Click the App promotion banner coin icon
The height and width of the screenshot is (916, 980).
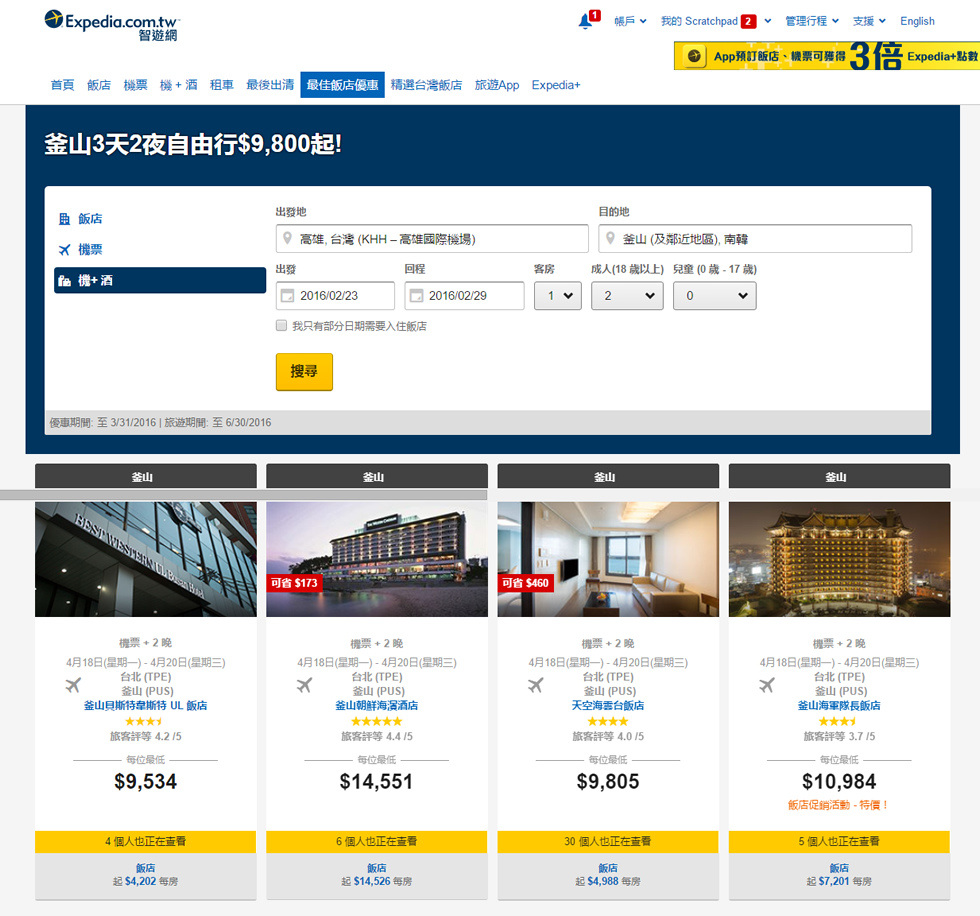coord(694,56)
